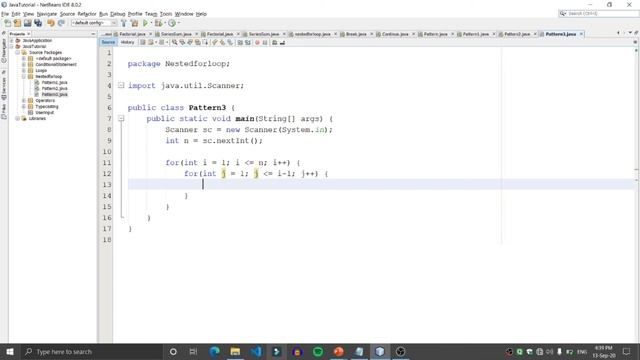Click the Undo toolbar icon

(51, 23)
